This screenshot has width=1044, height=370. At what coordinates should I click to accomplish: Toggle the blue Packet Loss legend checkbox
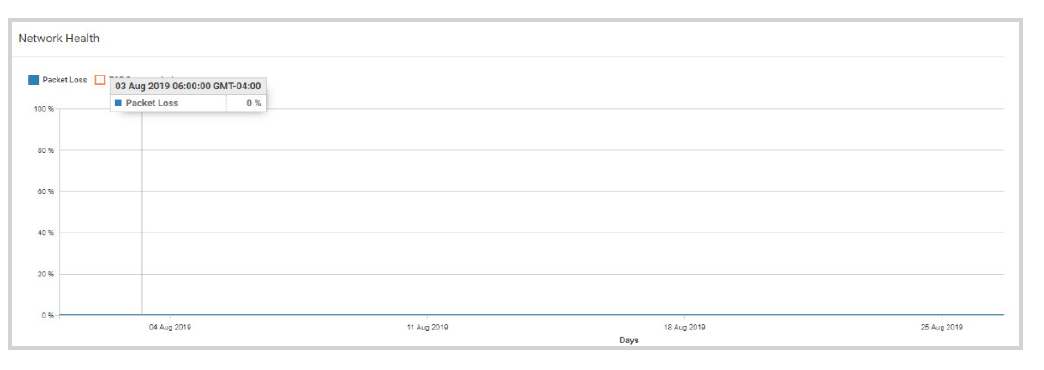(x=33, y=80)
